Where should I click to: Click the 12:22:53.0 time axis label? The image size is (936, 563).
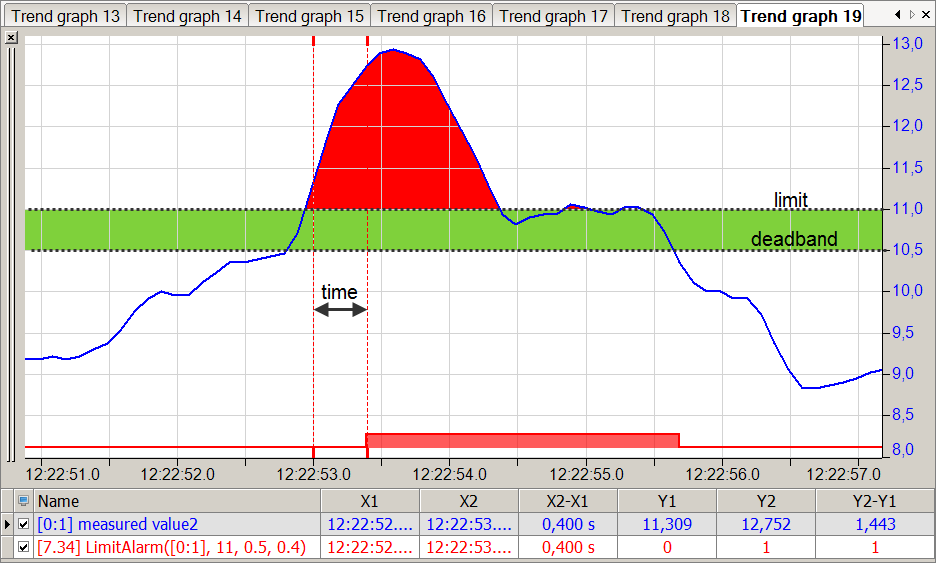point(313,474)
